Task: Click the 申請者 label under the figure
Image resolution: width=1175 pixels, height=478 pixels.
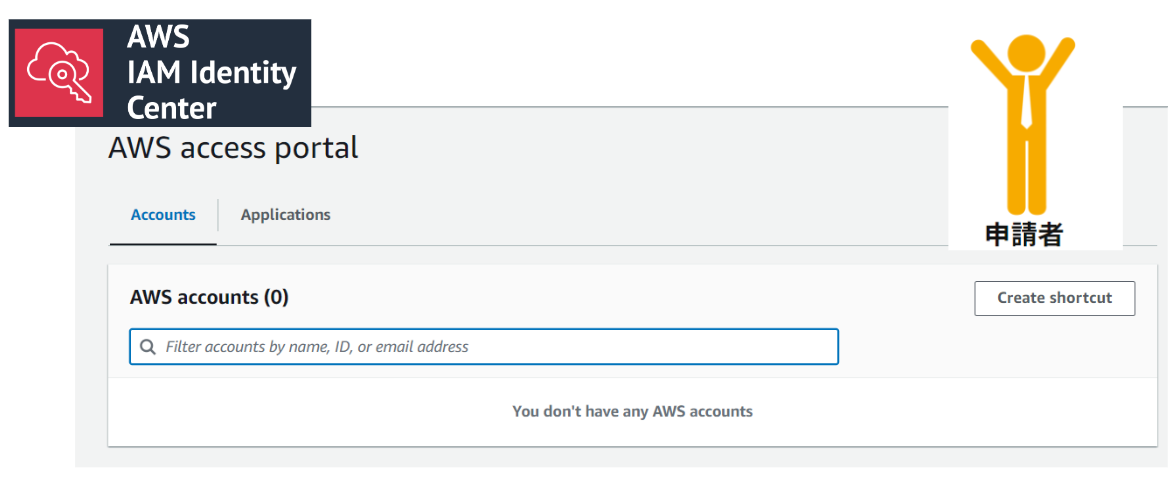Action: (1023, 236)
